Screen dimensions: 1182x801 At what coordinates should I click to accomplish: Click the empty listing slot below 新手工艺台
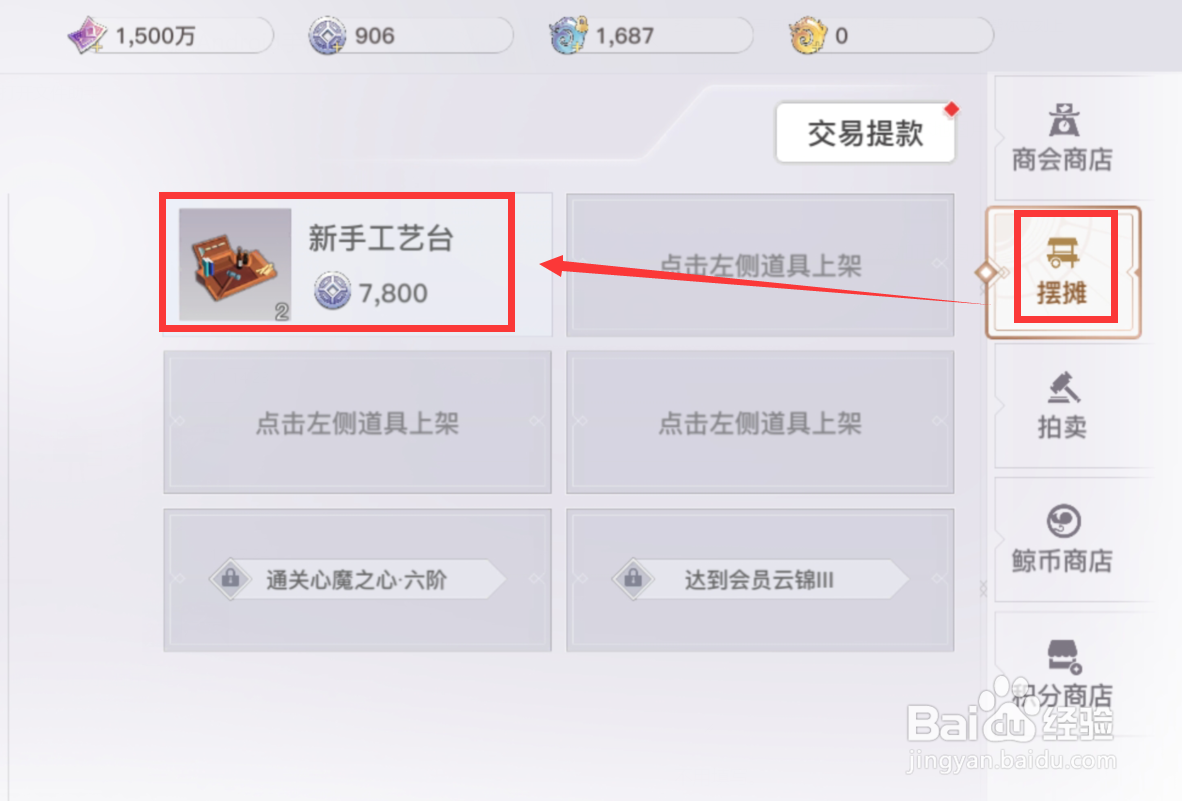pos(358,422)
